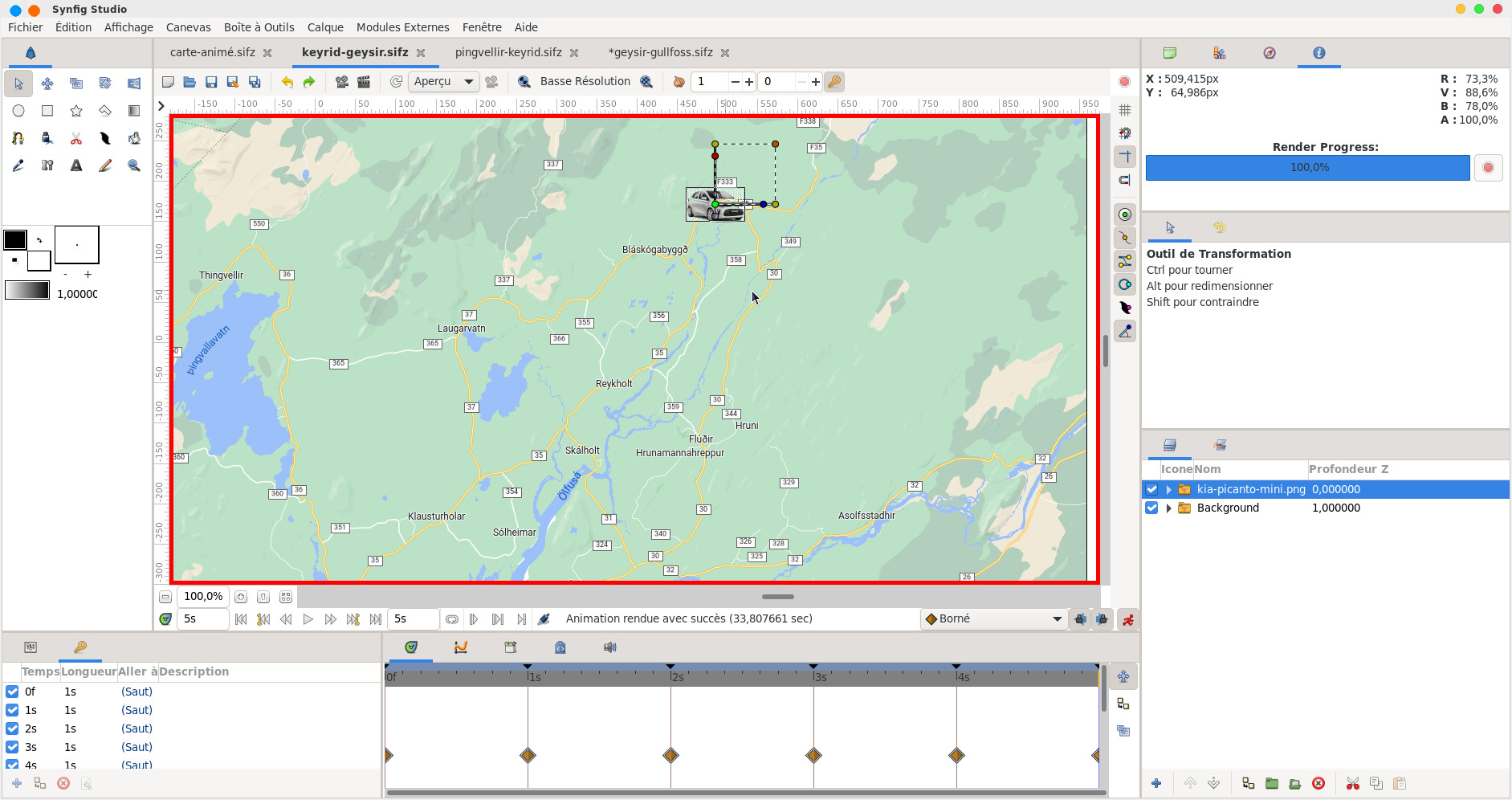The width and height of the screenshot is (1512, 800).
Task: Switch to the pingvellir-keyrid.sifz tab
Action: [507, 52]
